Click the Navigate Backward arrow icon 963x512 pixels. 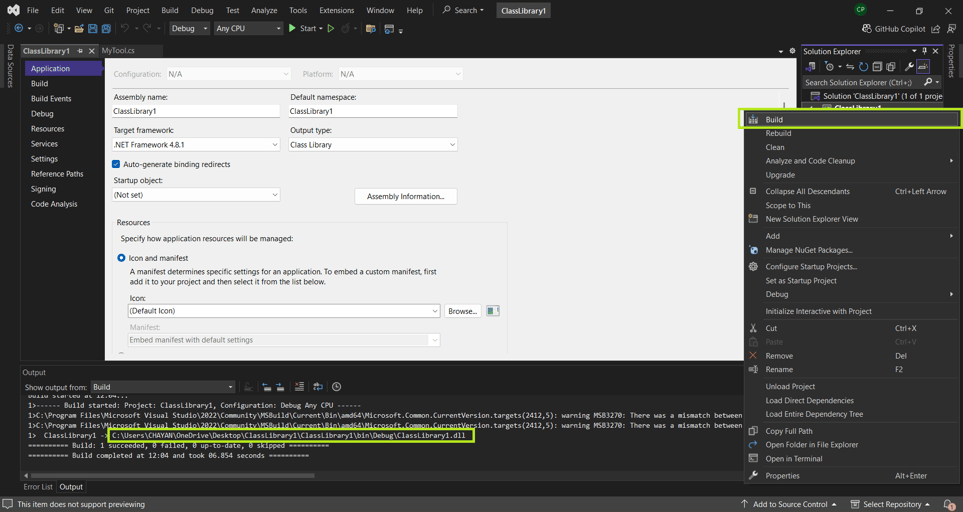[19, 28]
